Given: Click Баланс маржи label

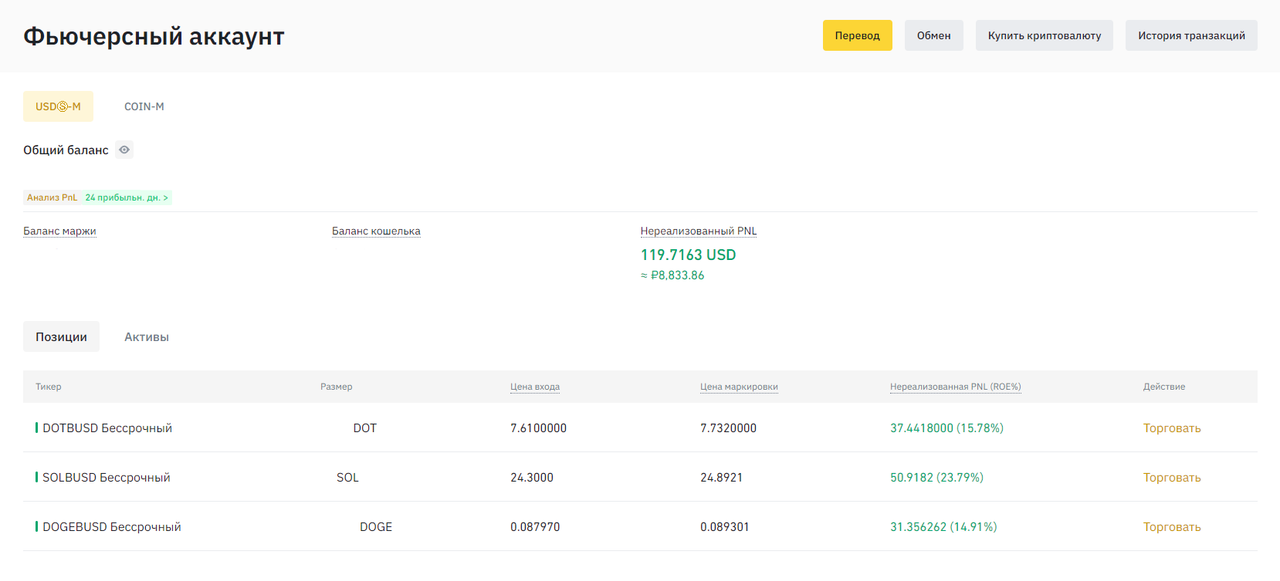Looking at the screenshot, I should [60, 231].
